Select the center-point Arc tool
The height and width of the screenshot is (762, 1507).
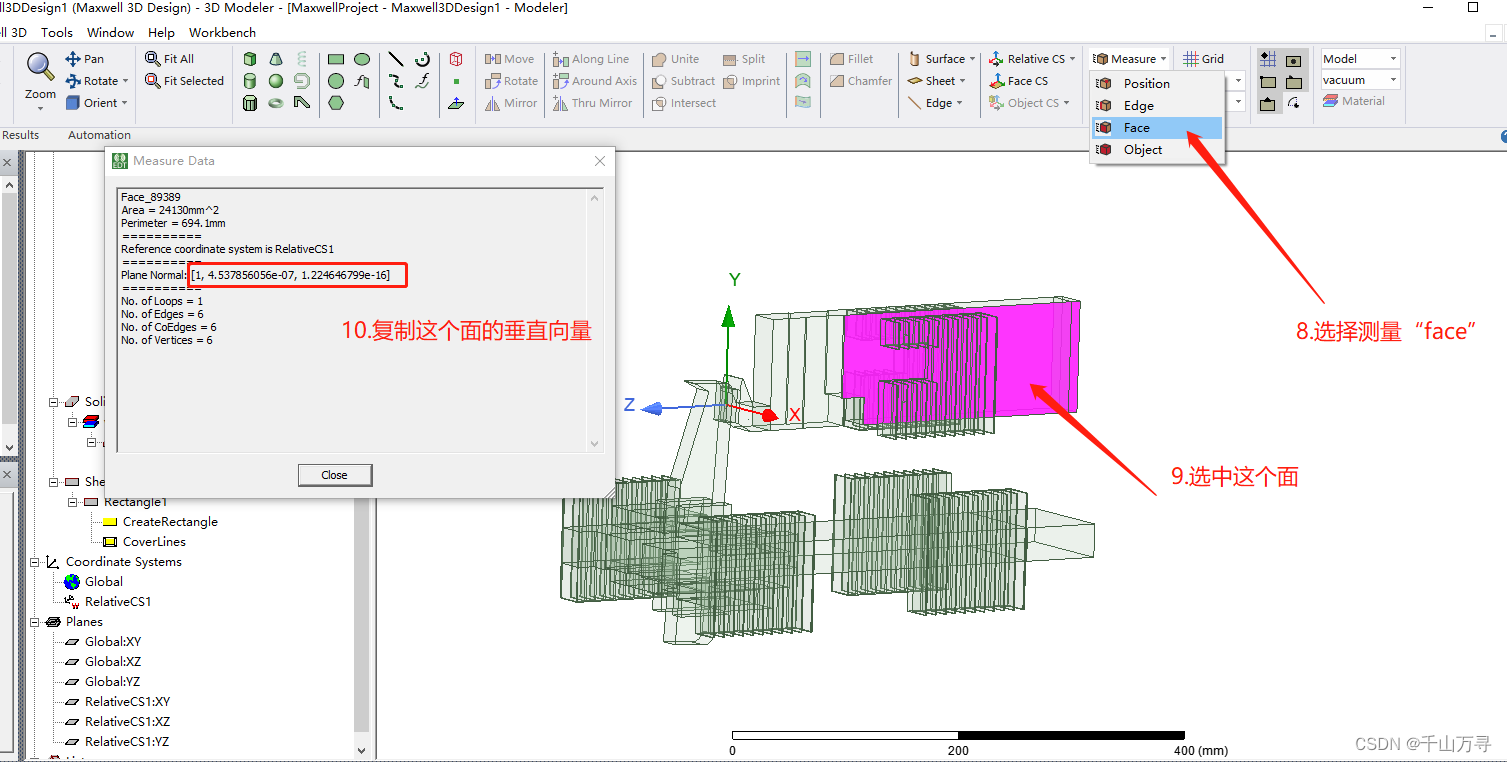pyautogui.click(x=423, y=59)
